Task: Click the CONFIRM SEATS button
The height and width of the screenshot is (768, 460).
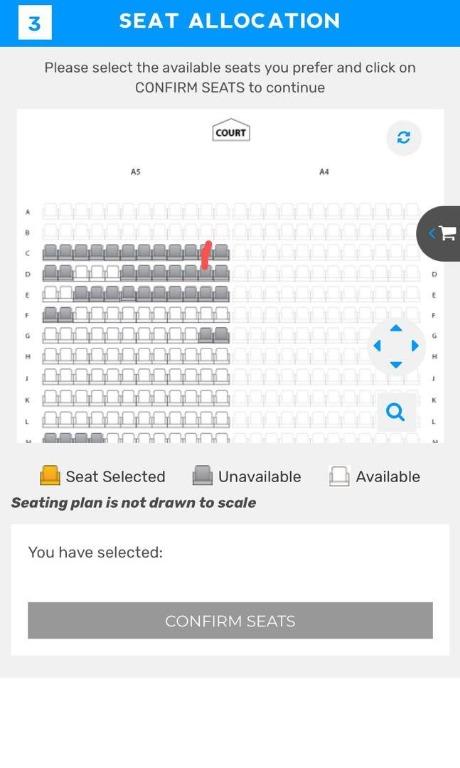Action: click(230, 621)
